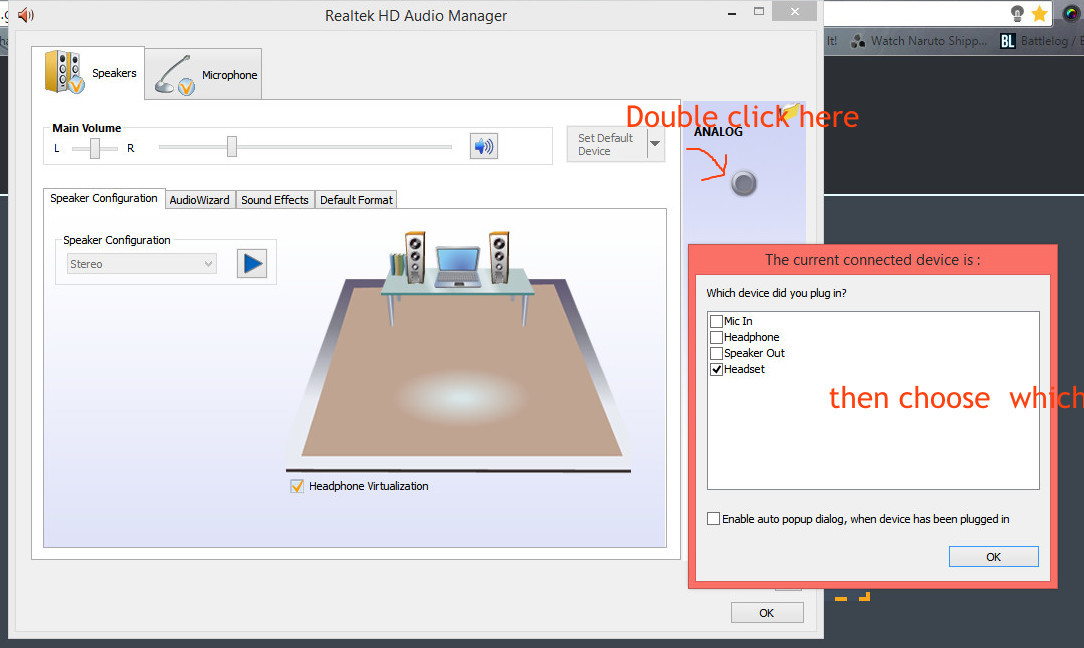
Task: Open the Watch Naruto Shipp bookmark
Action: click(x=919, y=41)
